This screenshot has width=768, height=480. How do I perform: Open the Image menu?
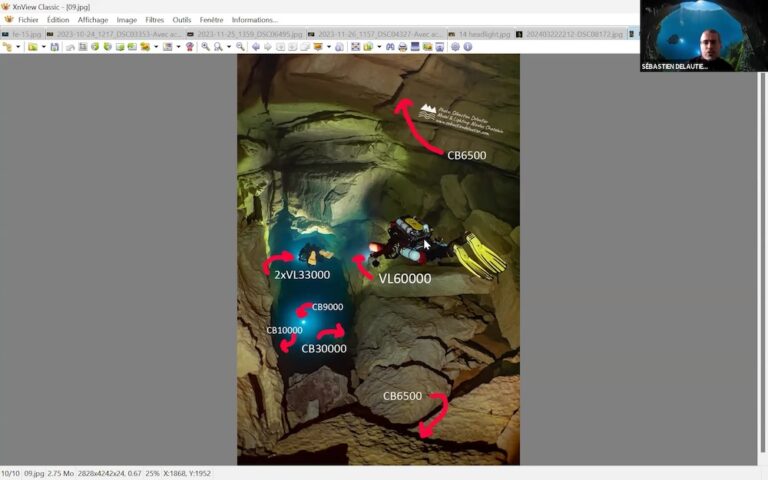tap(126, 20)
